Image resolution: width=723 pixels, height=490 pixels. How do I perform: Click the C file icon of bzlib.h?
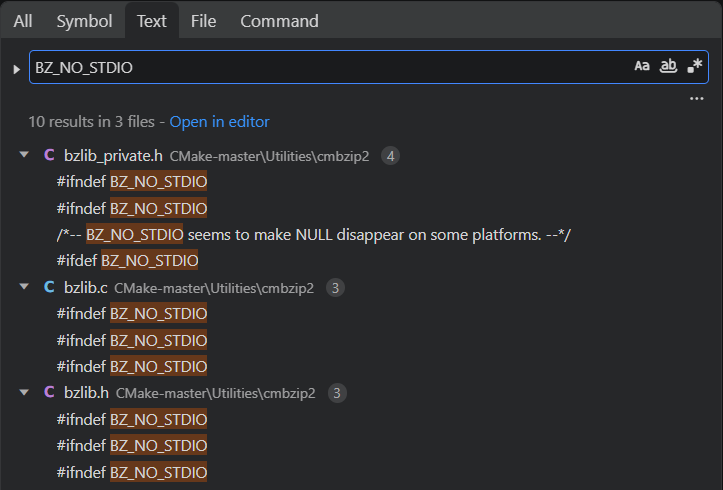[49, 392]
